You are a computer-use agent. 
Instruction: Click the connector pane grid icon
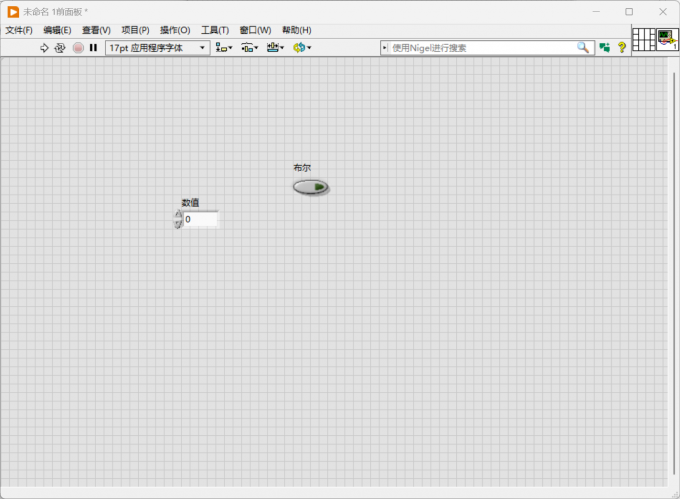(644, 39)
